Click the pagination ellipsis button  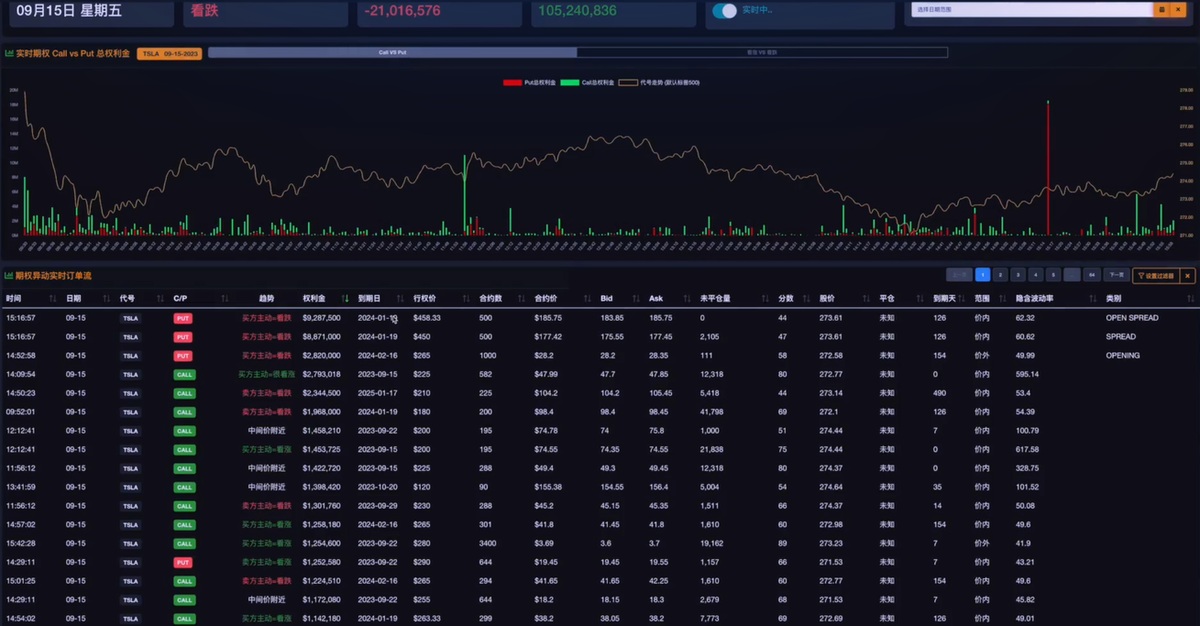(1072, 275)
